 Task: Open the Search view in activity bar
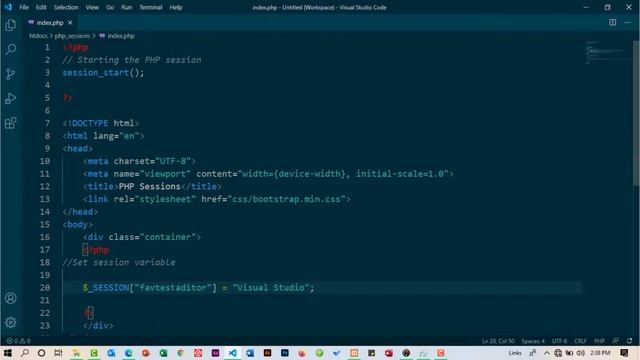[x=11, y=50]
